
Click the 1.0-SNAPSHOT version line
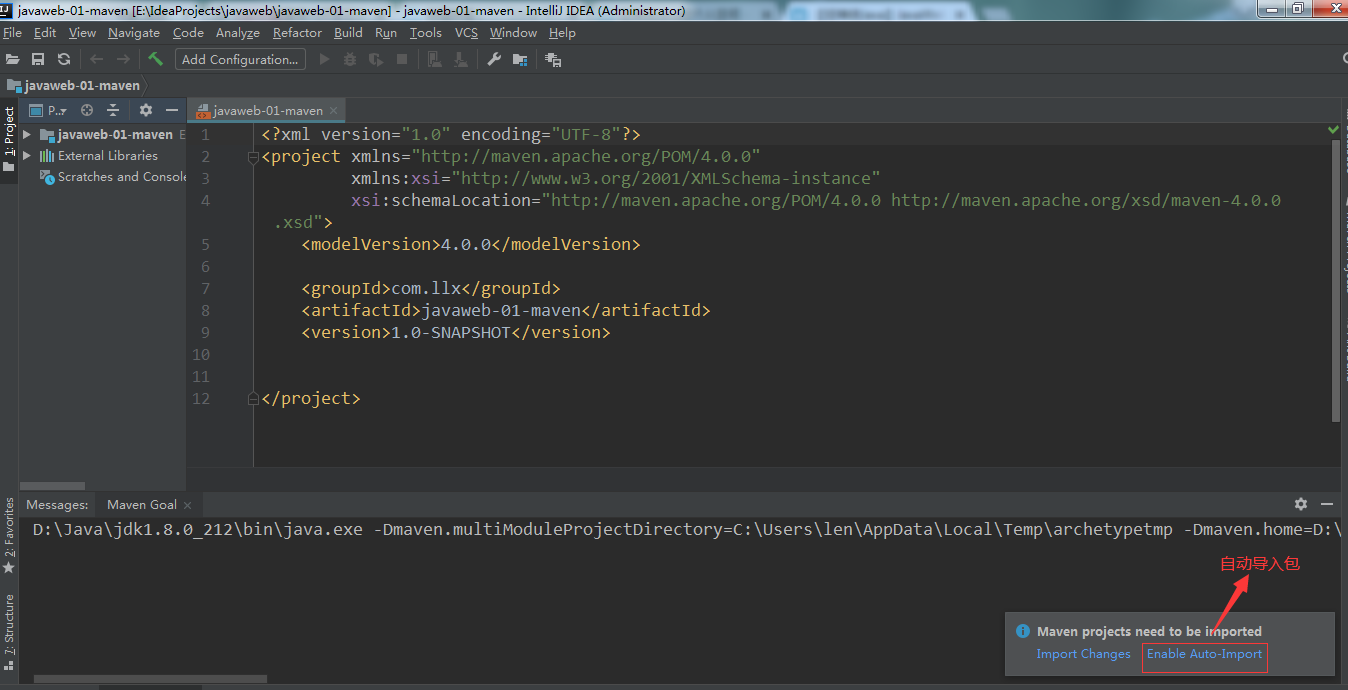coord(456,332)
